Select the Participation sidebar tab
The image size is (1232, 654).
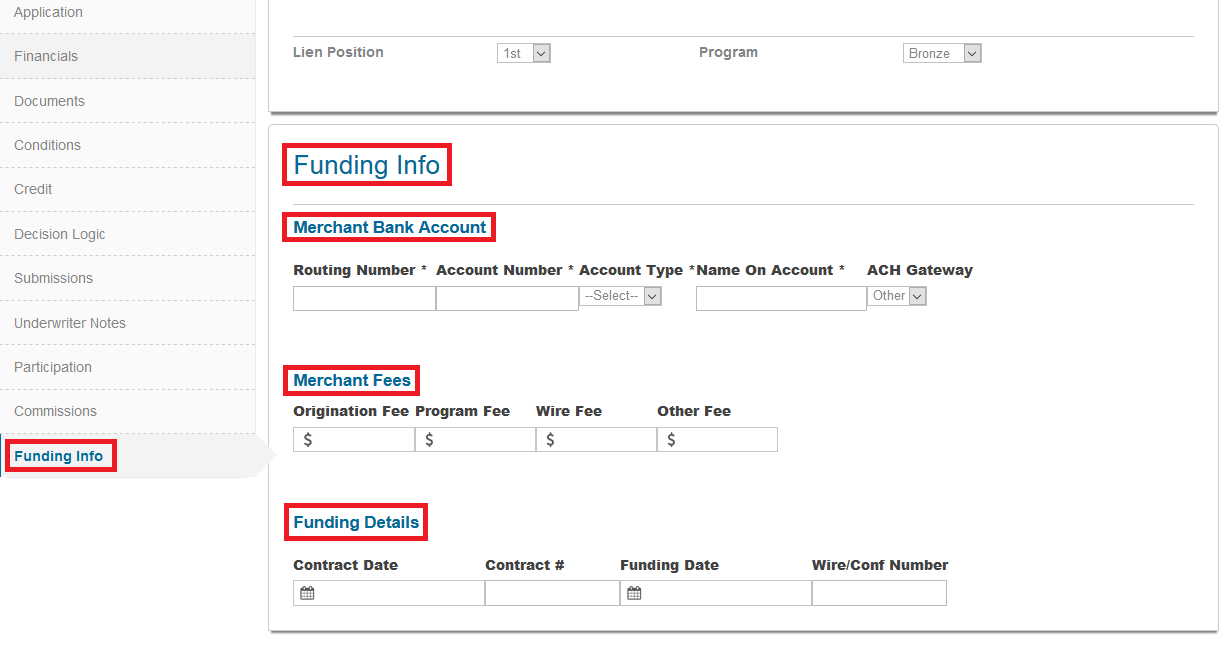click(x=128, y=367)
